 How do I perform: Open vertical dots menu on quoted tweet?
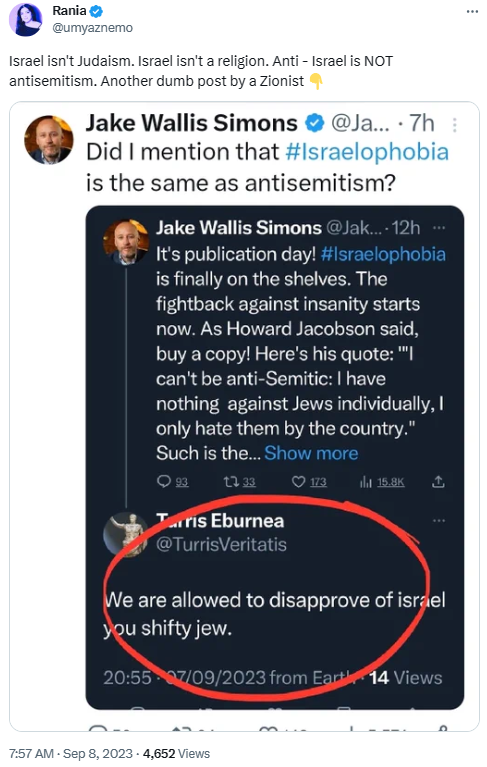(455, 125)
